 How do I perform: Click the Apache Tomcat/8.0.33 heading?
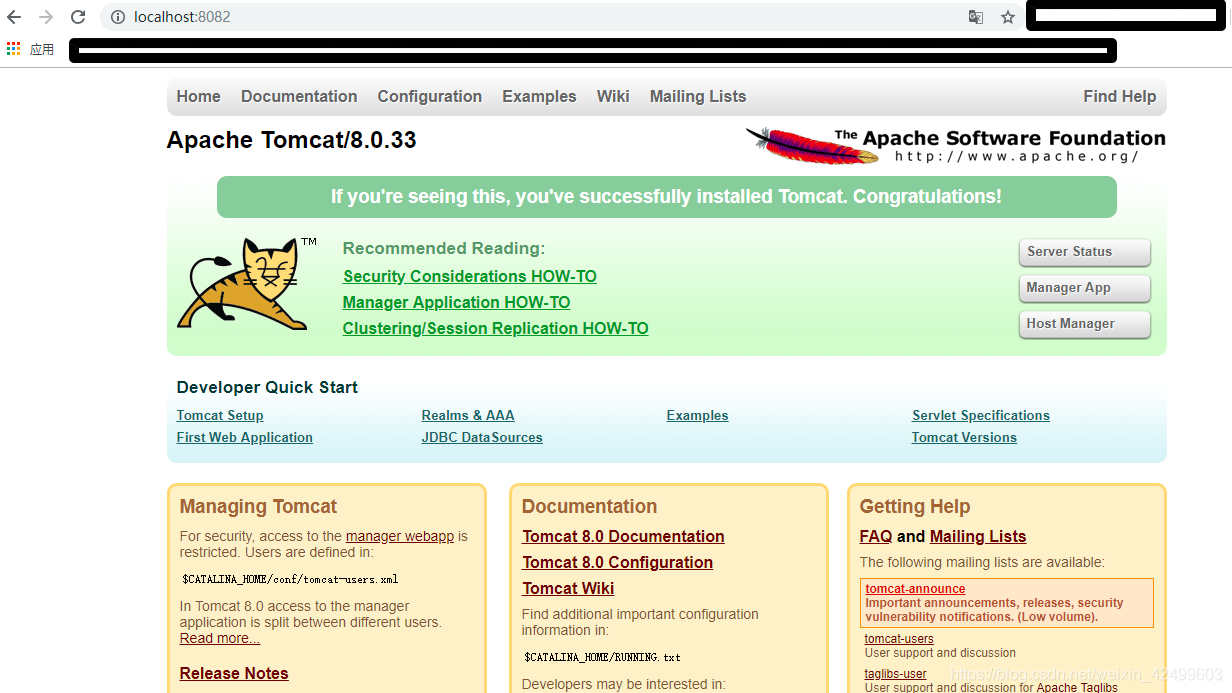tap(291, 140)
